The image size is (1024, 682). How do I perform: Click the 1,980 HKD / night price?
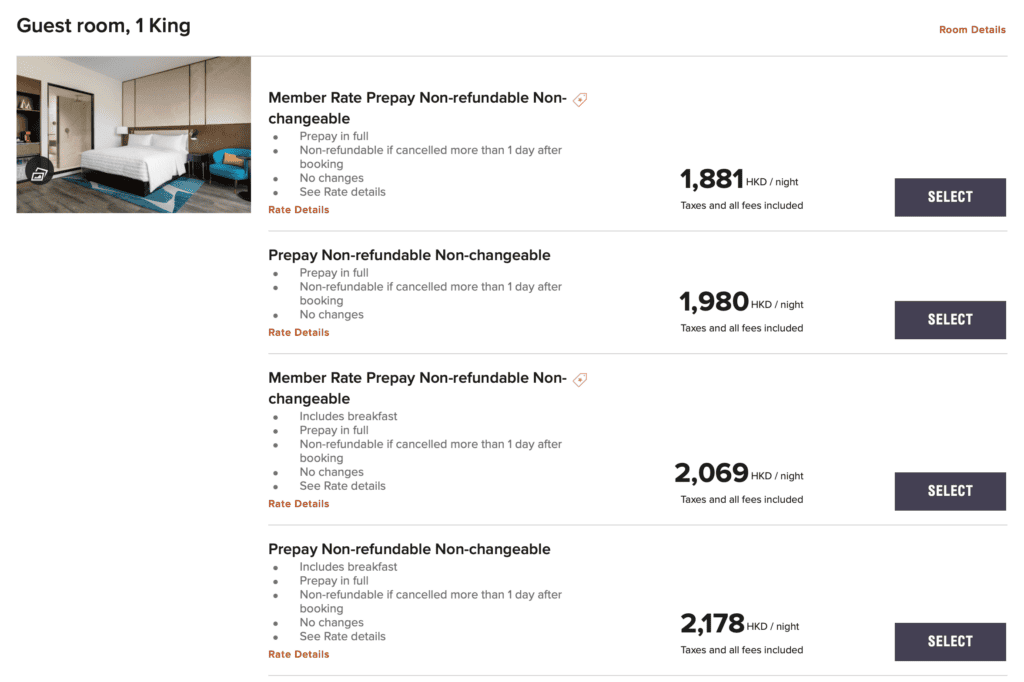point(740,302)
